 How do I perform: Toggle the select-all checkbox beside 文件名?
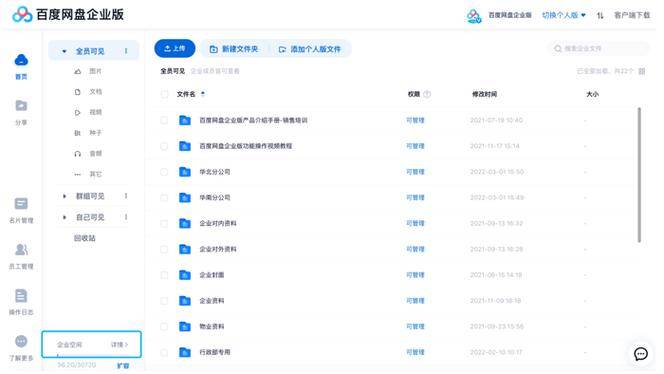164,94
